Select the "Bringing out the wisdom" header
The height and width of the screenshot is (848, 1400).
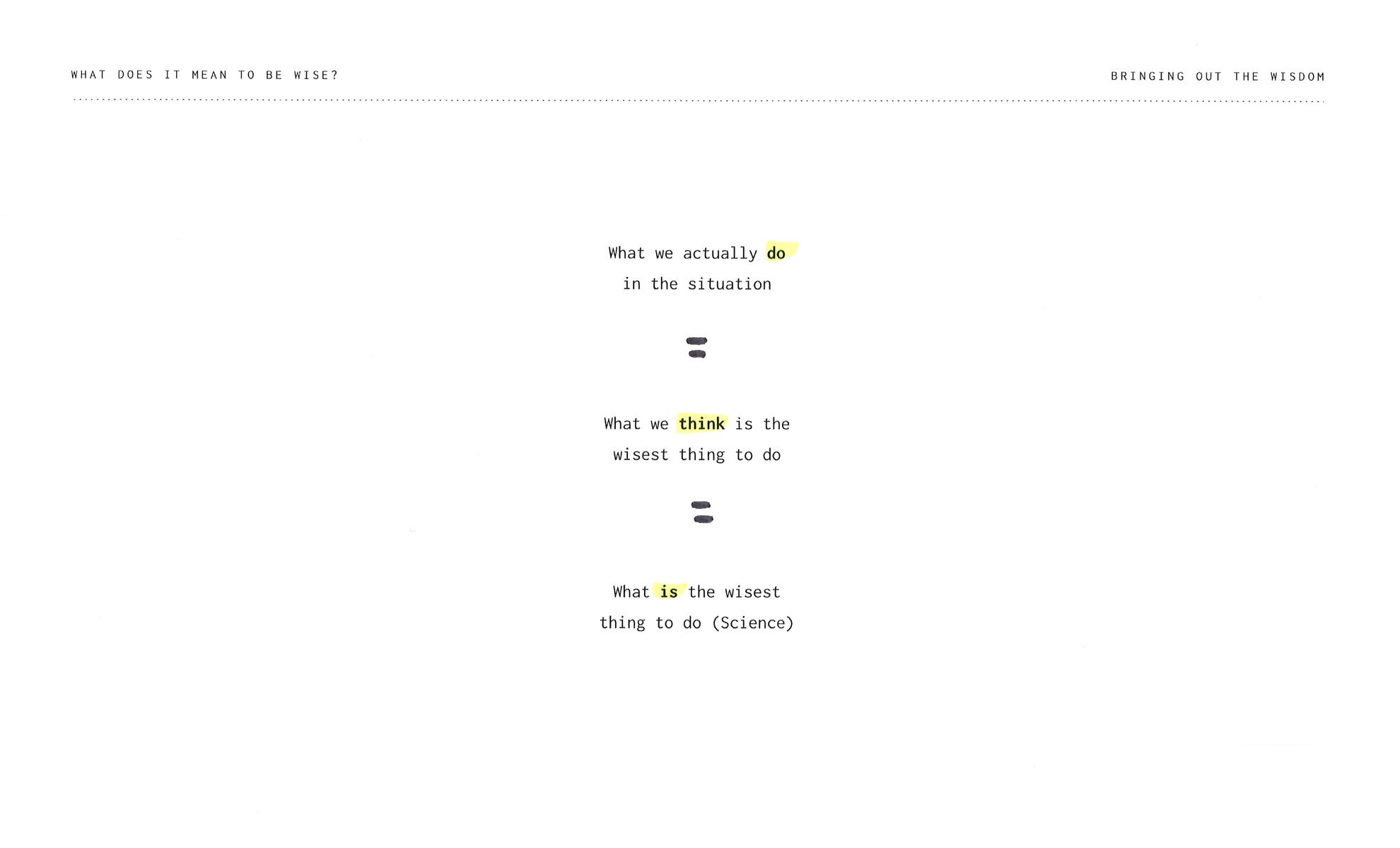(1217, 76)
